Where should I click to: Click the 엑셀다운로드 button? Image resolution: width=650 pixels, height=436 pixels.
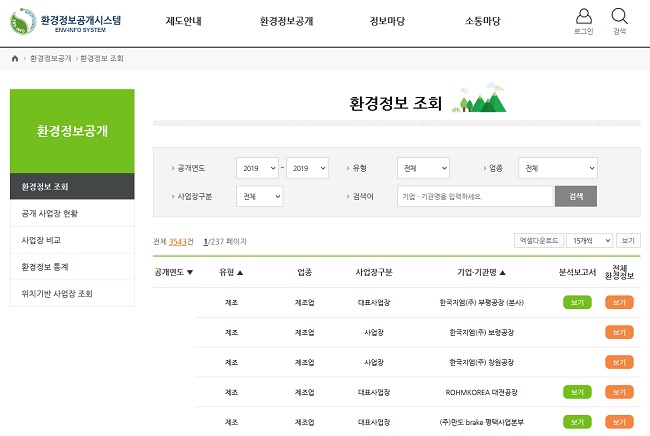(537, 241)
